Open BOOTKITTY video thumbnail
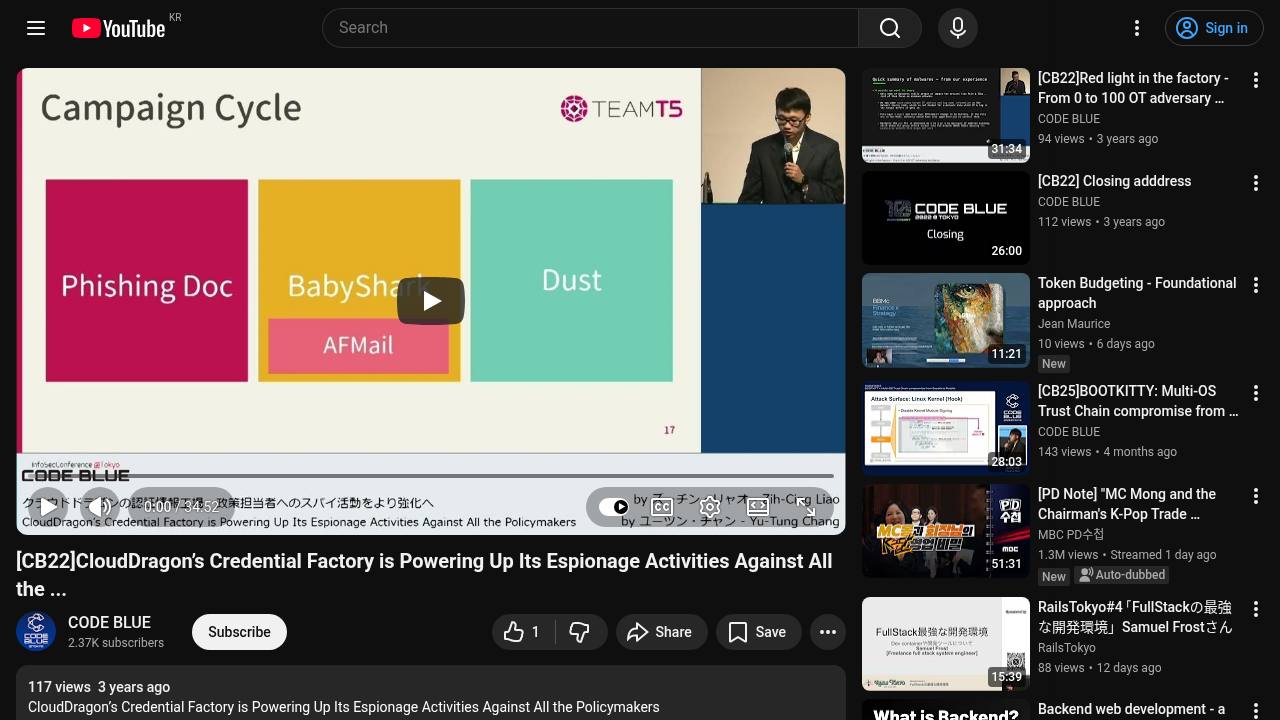Viewport: 1280px width, 720px height. pos(946,428)
